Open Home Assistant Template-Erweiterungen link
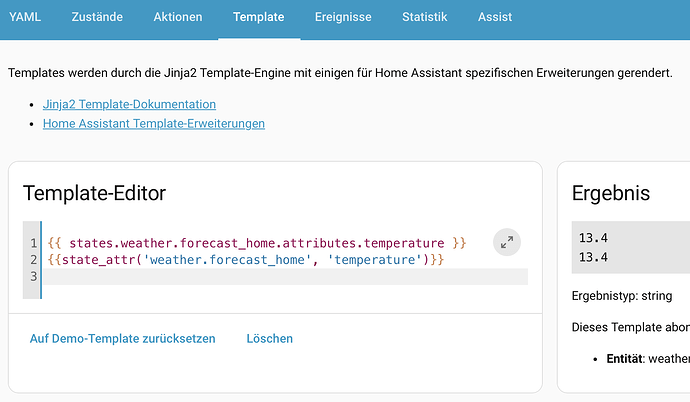Viewport: 690px width, 402px height. [154, 124]
